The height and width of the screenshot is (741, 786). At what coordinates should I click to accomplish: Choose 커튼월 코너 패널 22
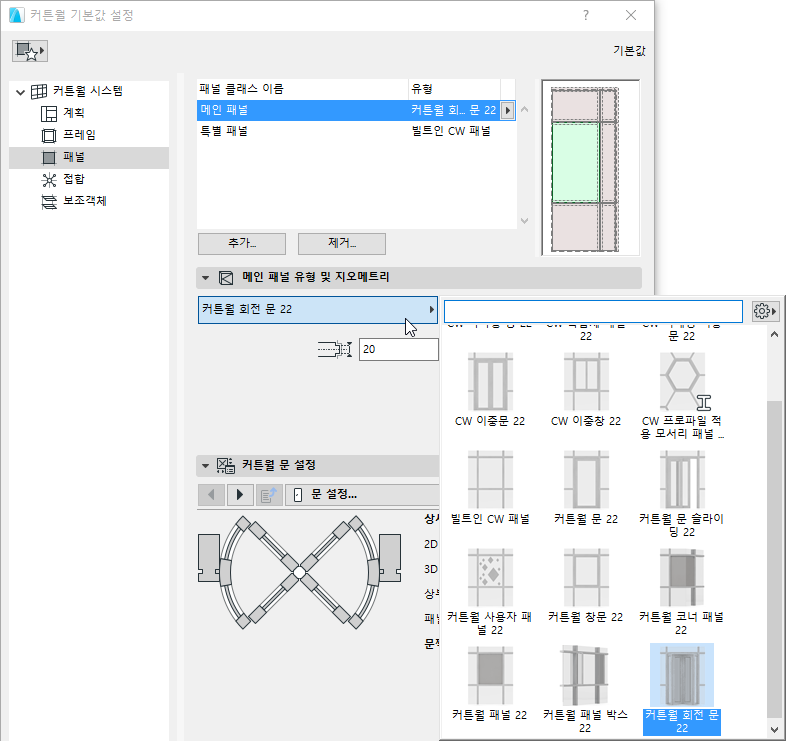click(682, 592)
